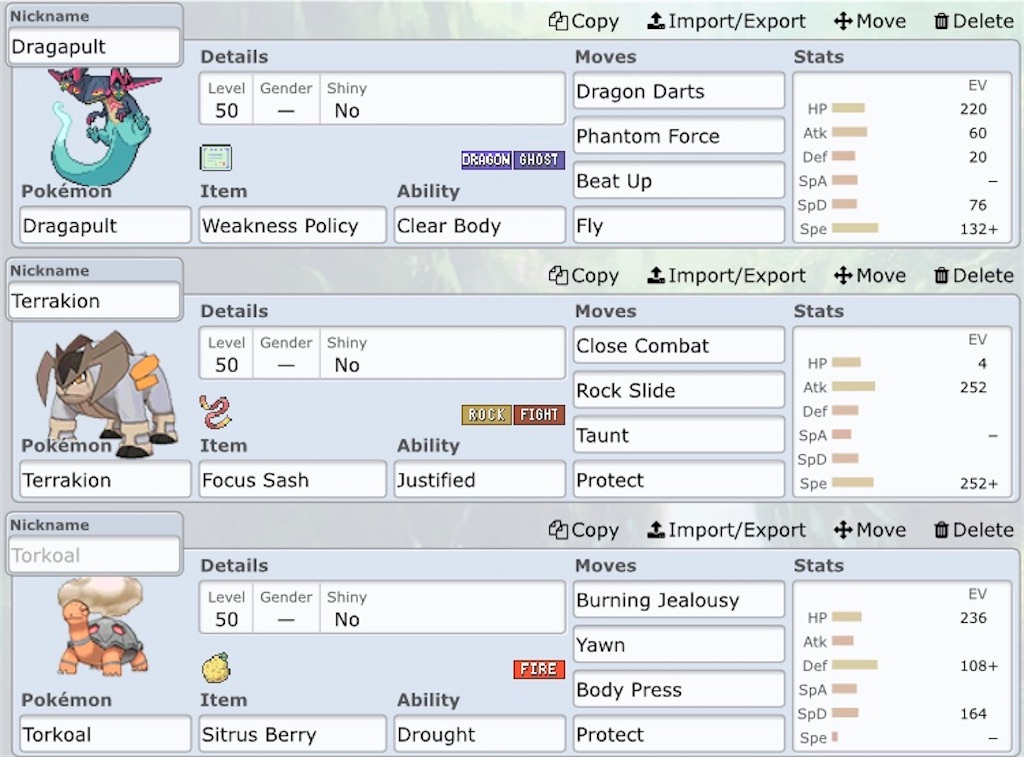Viewport: 1024px width, 757px height.
Task: Select the Terrakion Pokémon name field
Action: pyautogui.click(x=105, y=480)
